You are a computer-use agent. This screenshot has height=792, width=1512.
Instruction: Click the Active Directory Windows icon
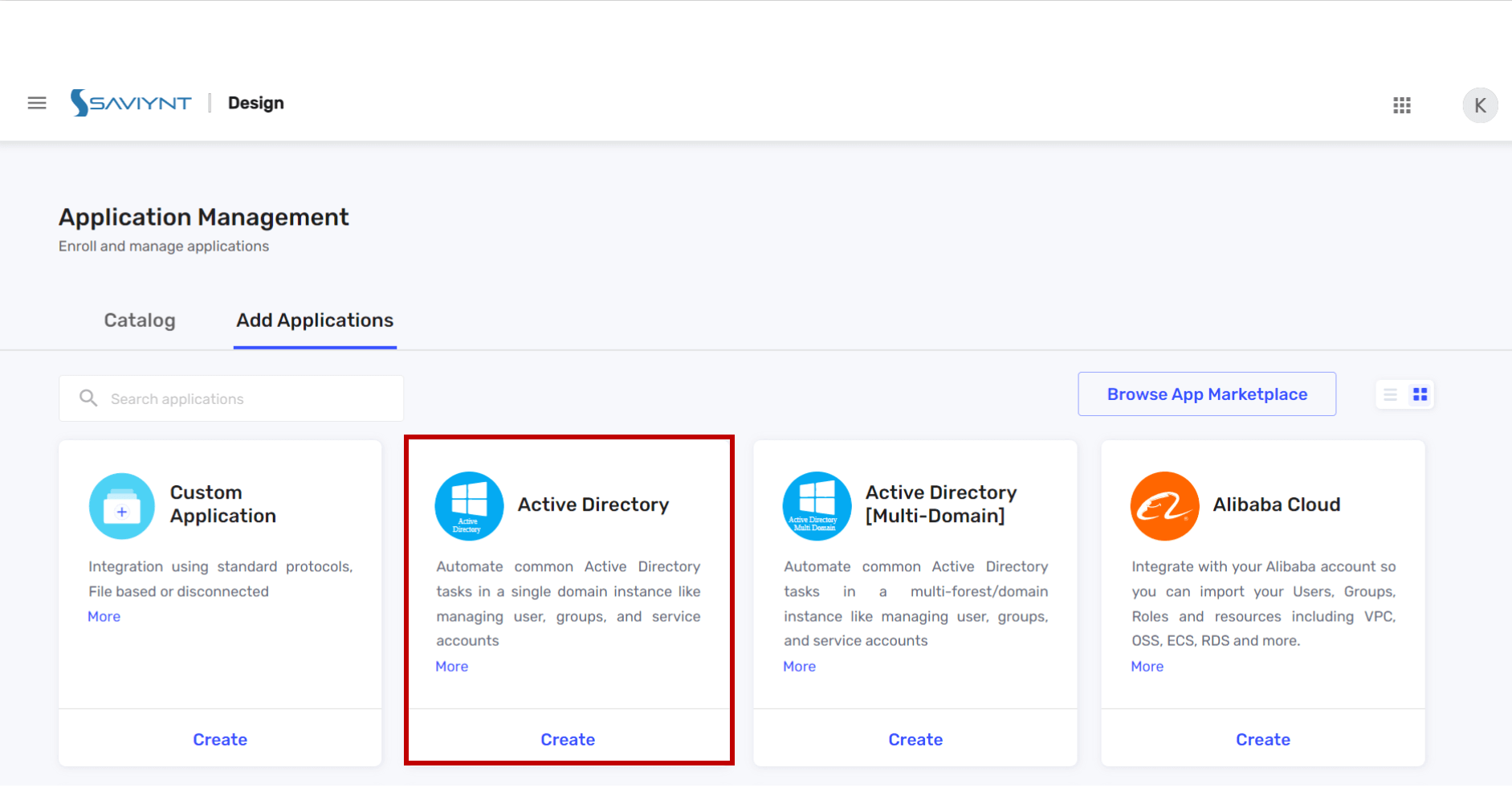pyautogui.click(x=469, y=506)
